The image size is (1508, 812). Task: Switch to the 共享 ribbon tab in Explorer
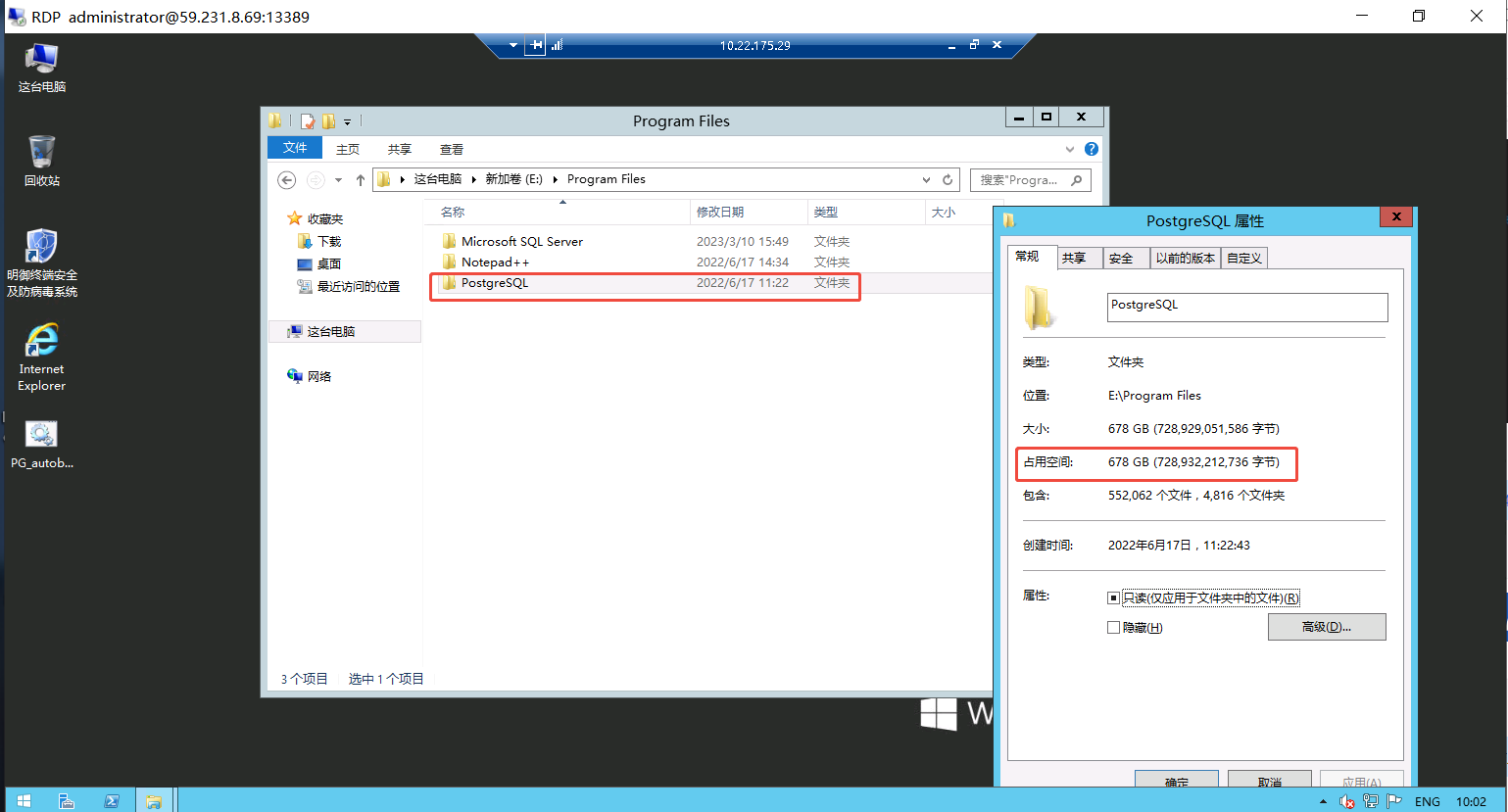[x=399, y=149]
